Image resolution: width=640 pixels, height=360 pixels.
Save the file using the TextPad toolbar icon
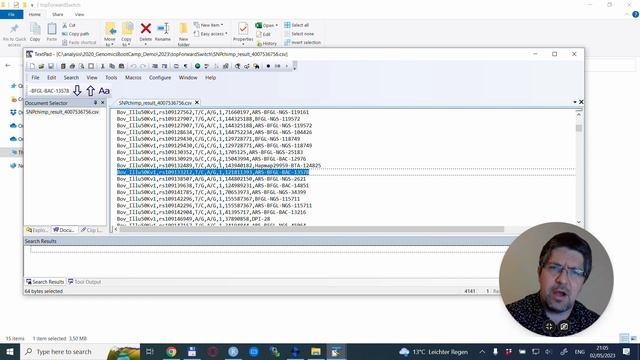coord(51,66)
